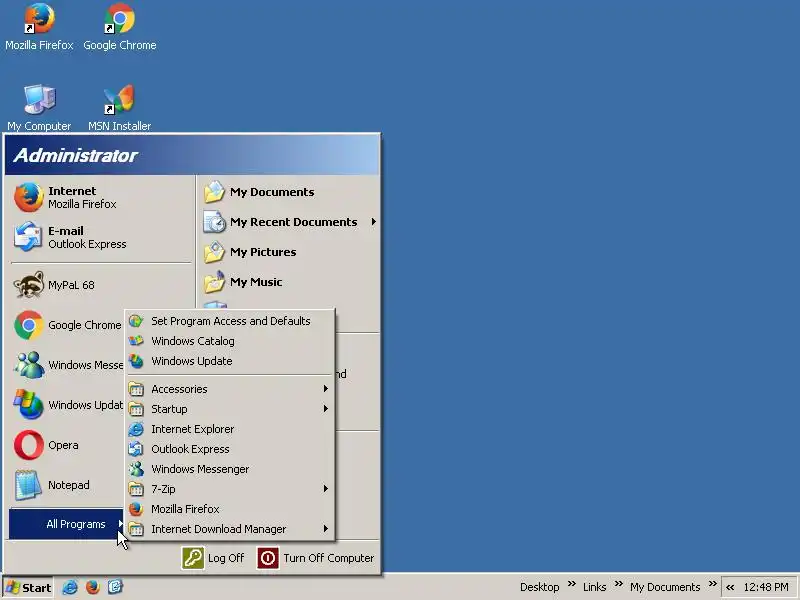Click Set Program Access and Defaults text

[x=231, y=321]
